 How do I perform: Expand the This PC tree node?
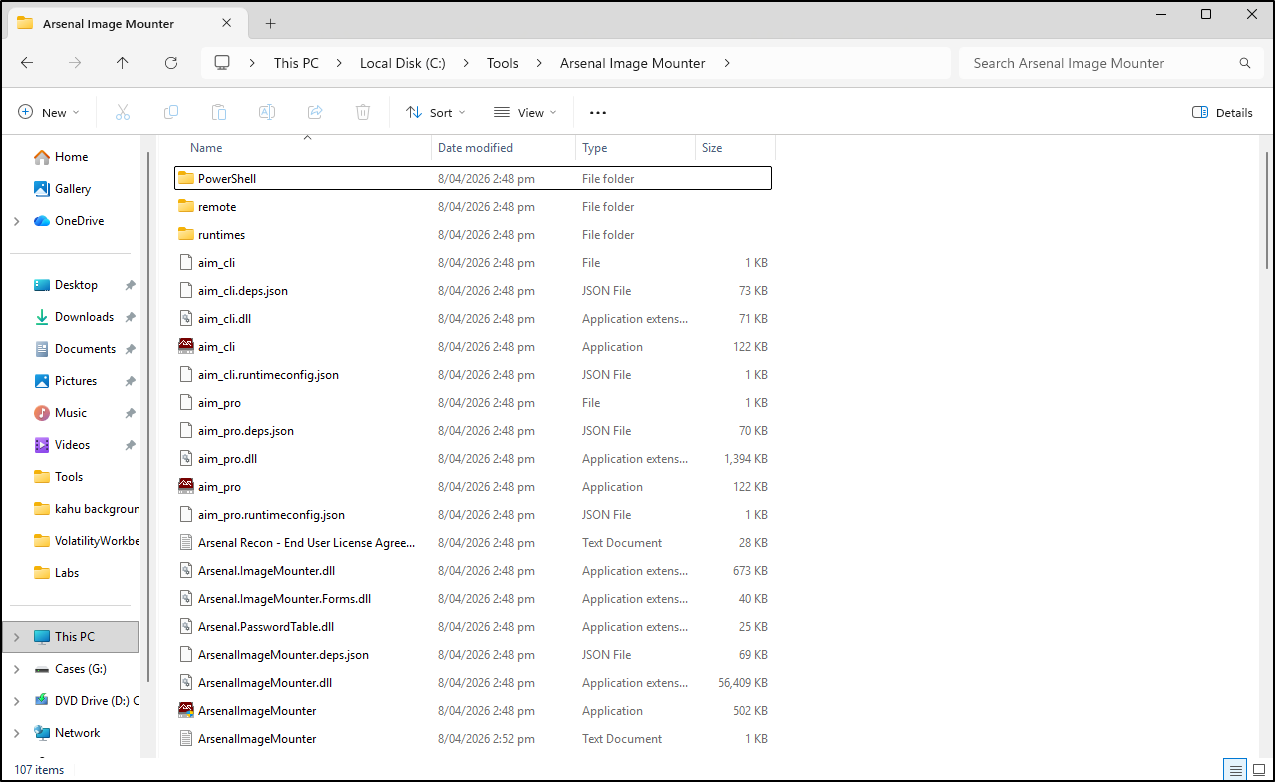(17, 637)
